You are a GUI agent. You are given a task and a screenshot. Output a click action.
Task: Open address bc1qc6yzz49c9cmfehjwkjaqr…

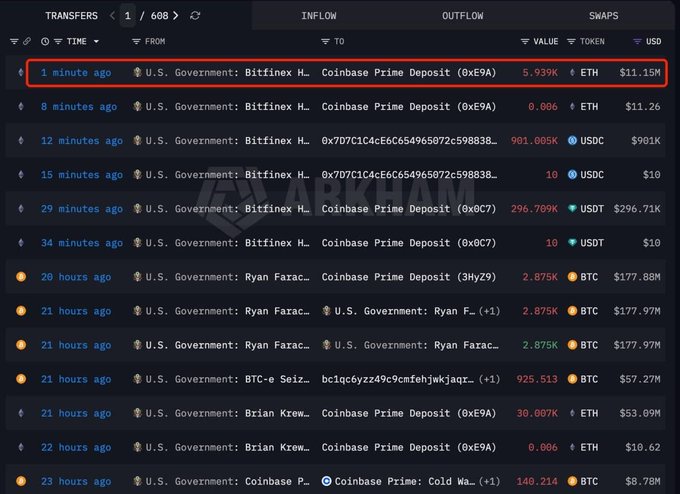pyautogui.click(x=397, y=379)
